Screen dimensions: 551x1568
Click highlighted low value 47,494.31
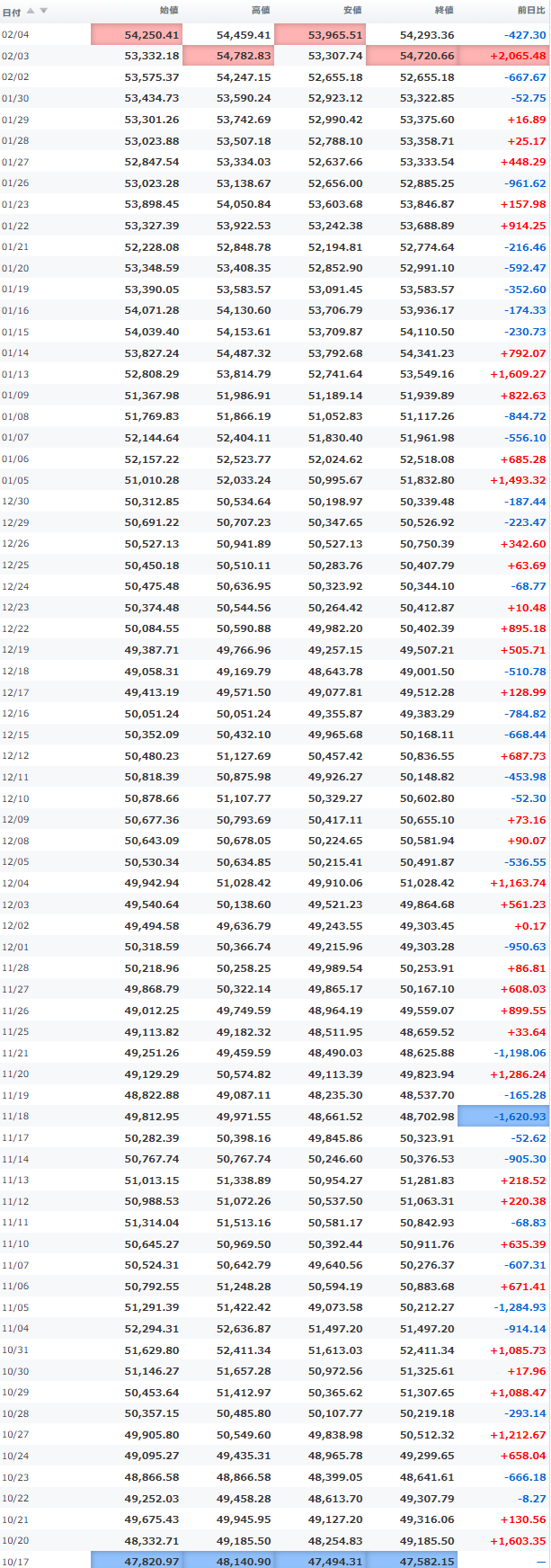click(x=320, y=1560)
